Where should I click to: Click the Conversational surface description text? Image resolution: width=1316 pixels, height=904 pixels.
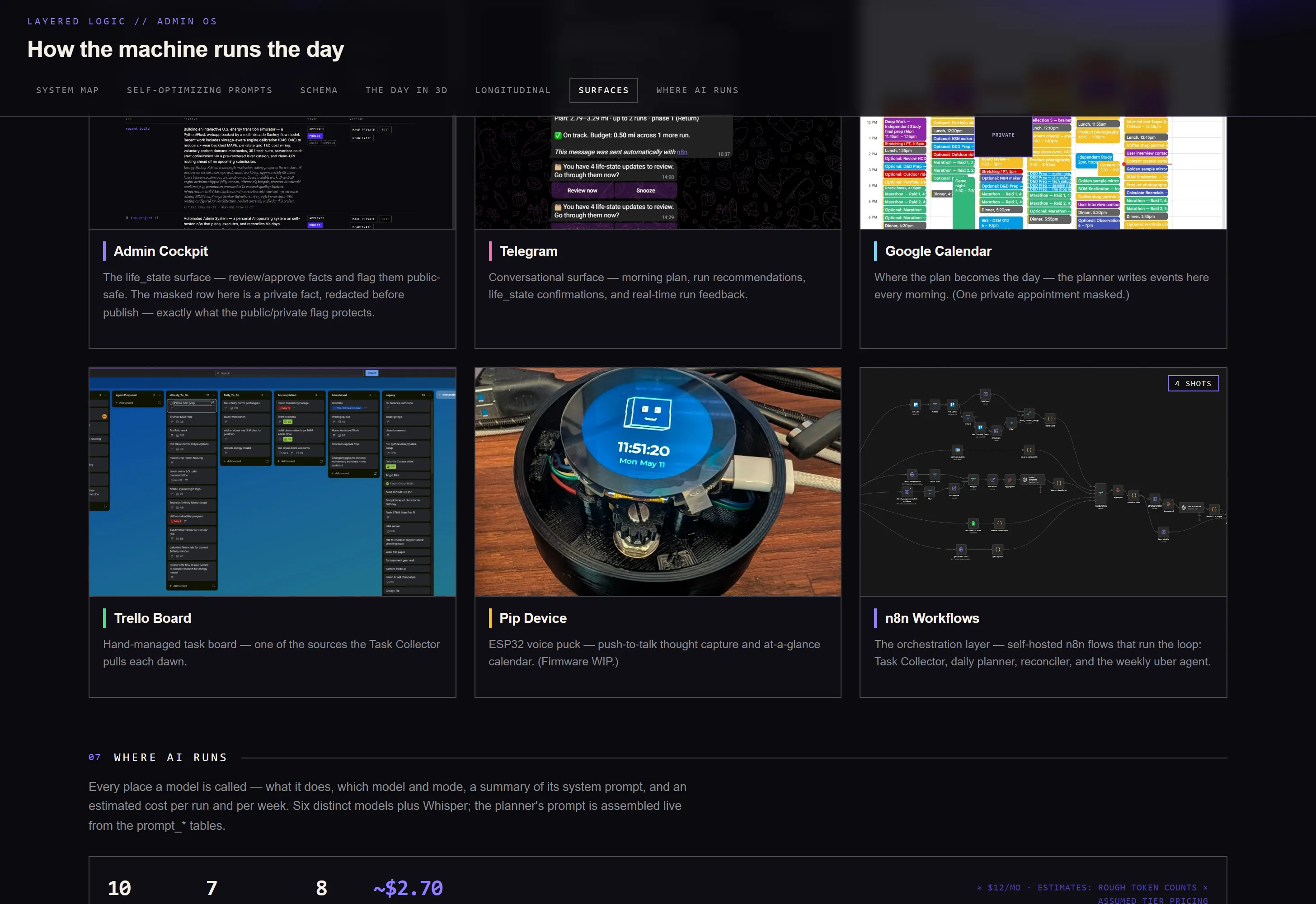tap(647, 286)
